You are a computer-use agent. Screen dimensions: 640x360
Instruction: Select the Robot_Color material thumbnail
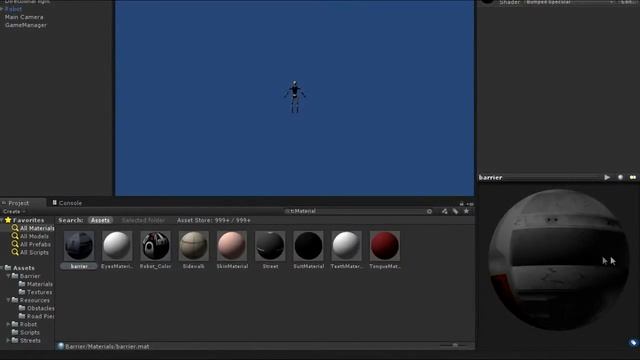(x=156, y=246)
